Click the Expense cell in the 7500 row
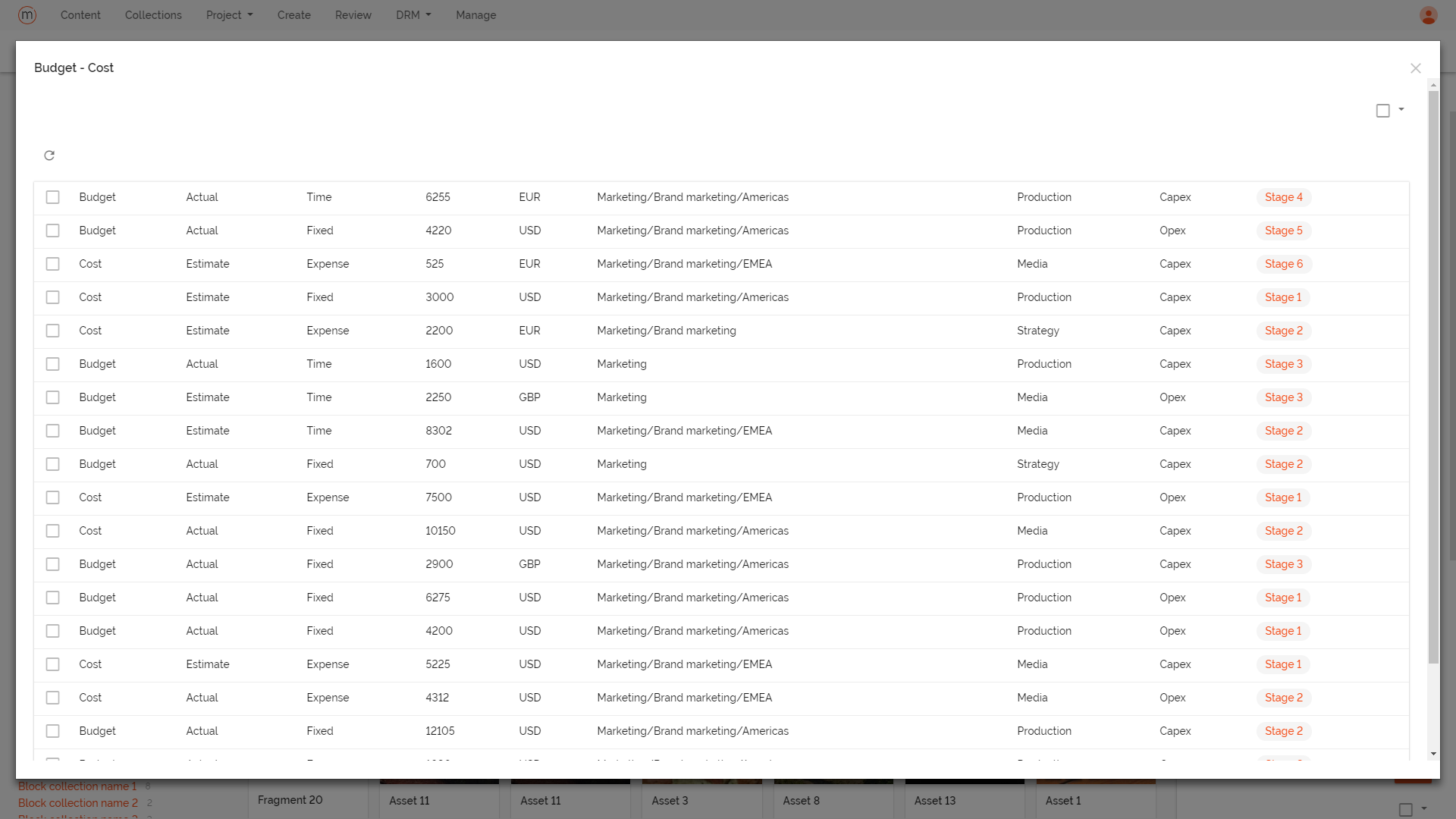 click(x=328, y=497)
